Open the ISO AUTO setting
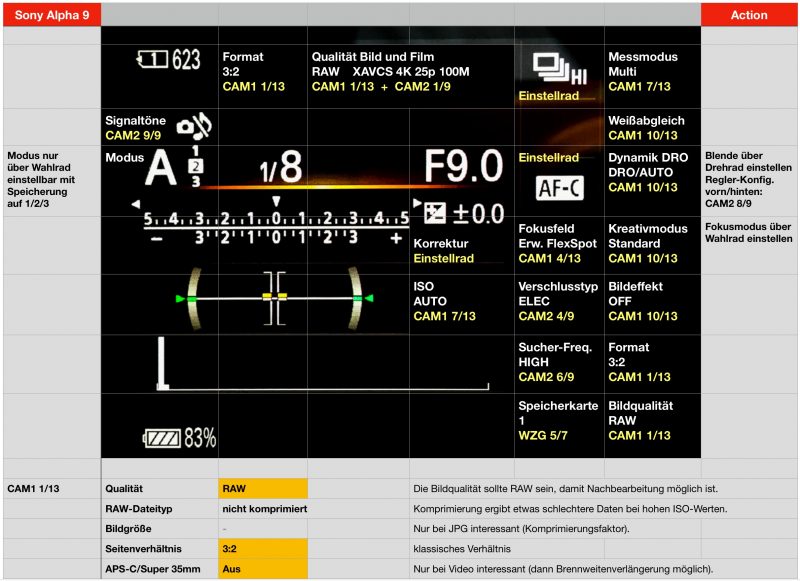Screen dimensions: 800x581 coord(460,302)
